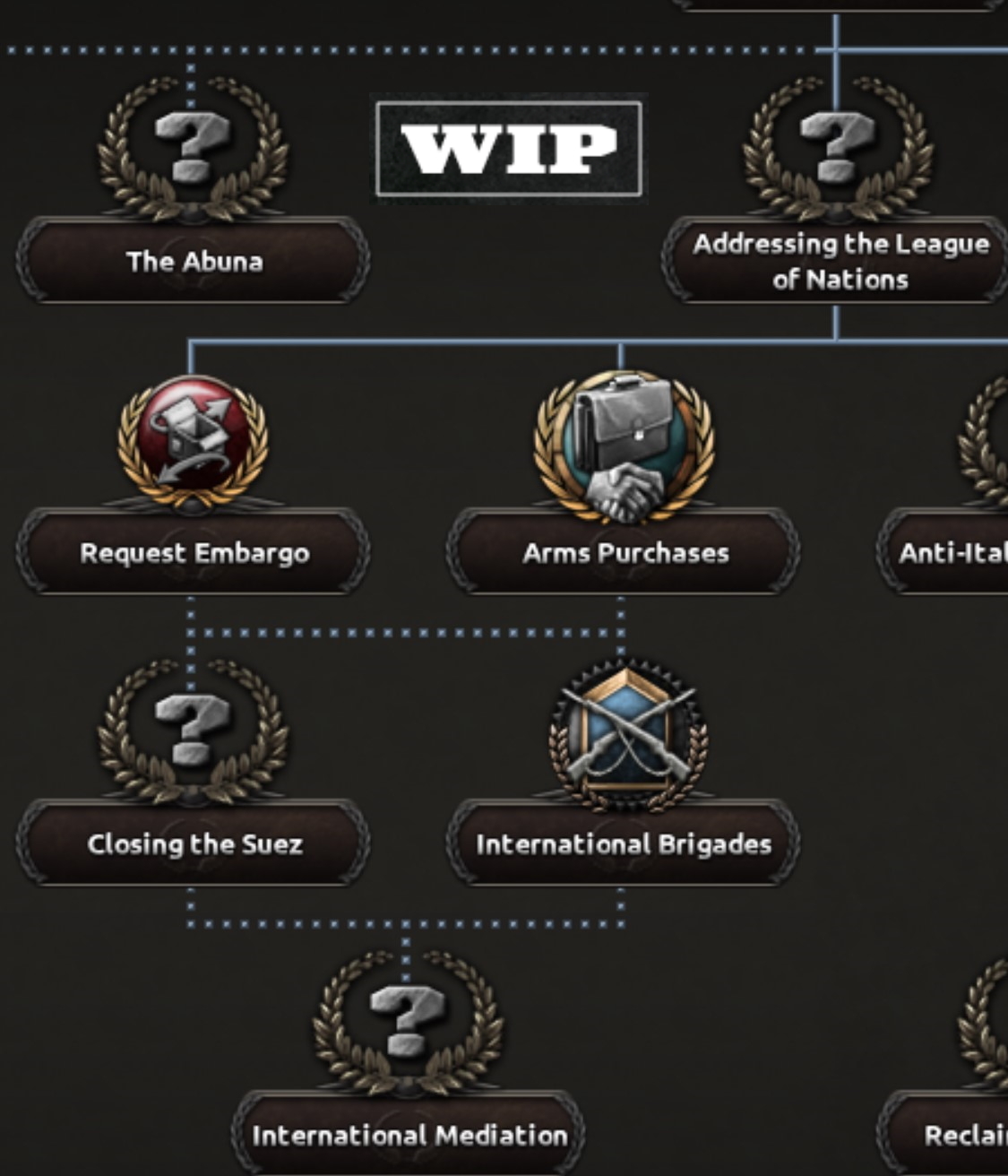Choose the International Brigades focus label
This screenshot has width=1008, height=1176.
tap(624, 843)
